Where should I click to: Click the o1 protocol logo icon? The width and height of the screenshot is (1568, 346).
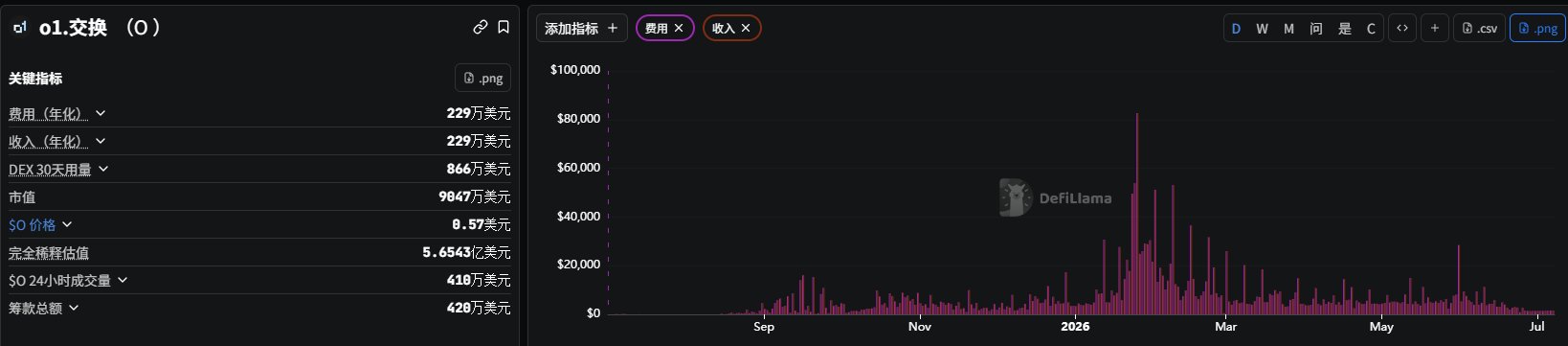[20, 29]
